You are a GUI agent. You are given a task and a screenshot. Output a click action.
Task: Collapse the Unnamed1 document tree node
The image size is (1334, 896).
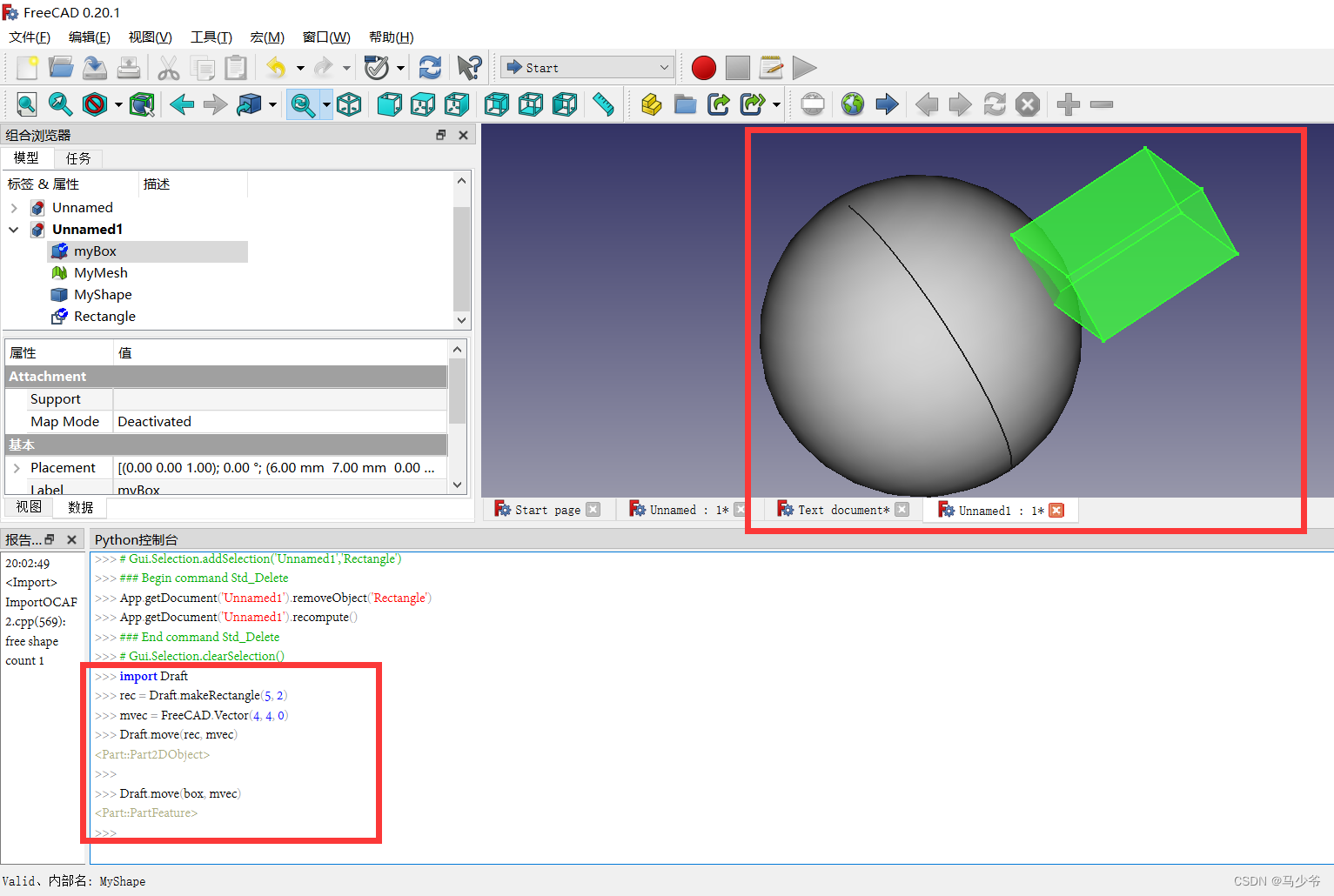[x=14, y=230]
